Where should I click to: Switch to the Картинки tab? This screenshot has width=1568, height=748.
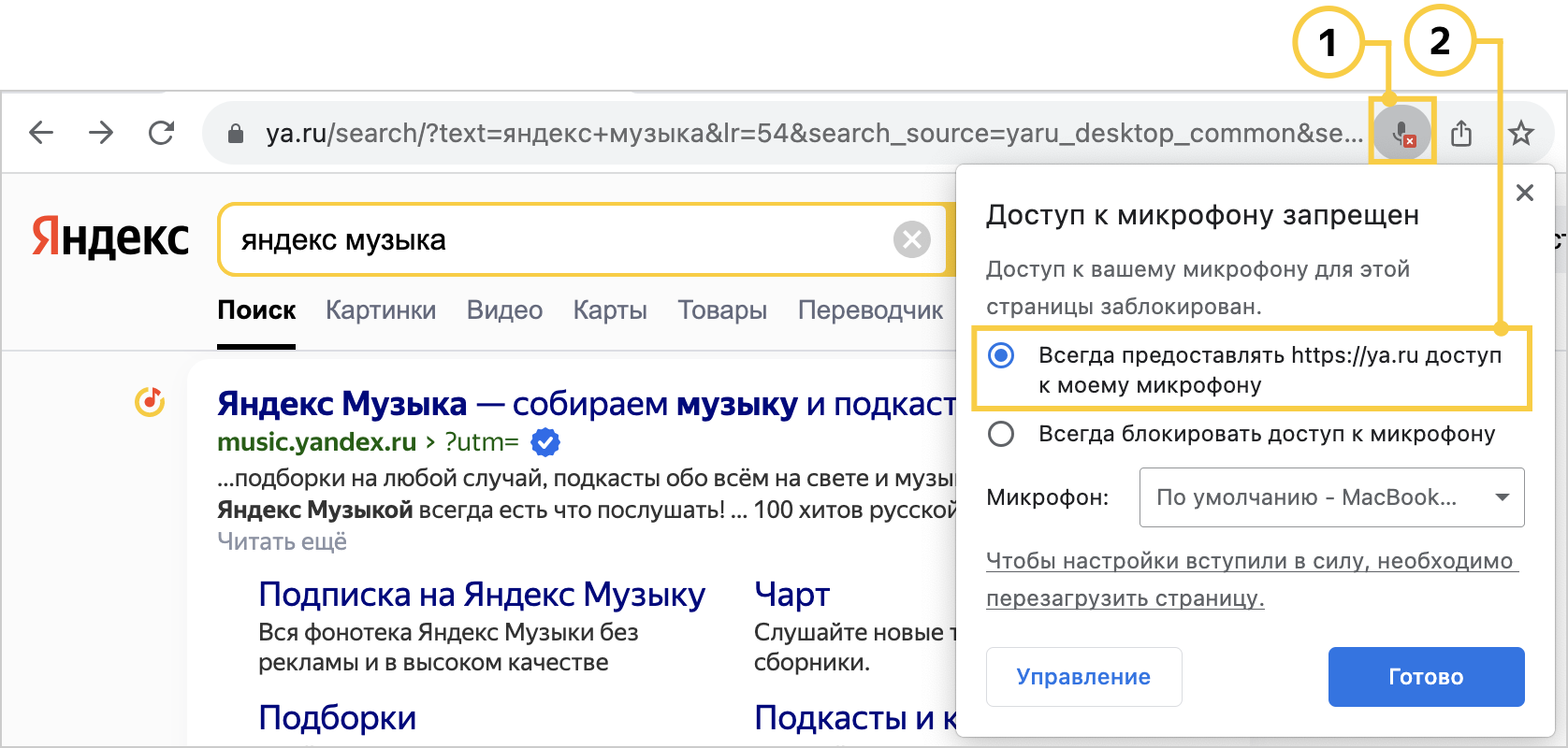pyautogui.click(x=381, y=310)
